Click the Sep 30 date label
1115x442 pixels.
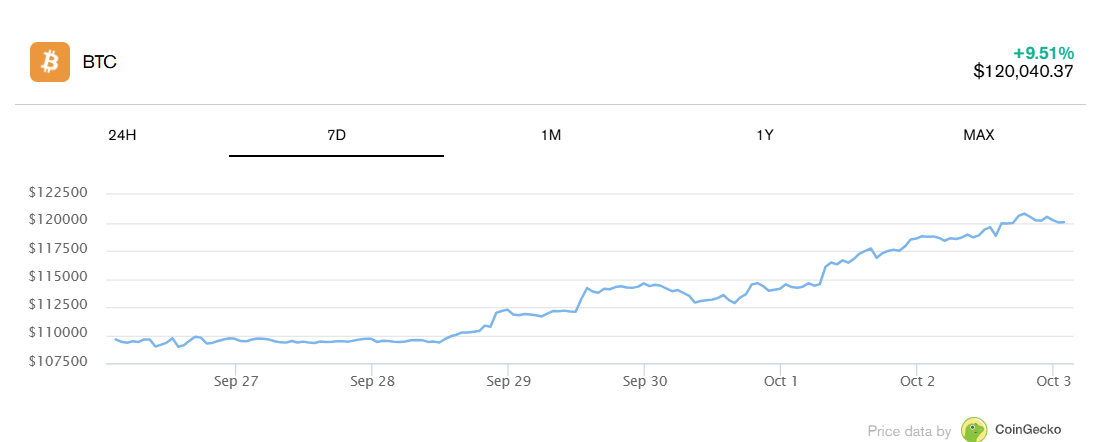644,381
